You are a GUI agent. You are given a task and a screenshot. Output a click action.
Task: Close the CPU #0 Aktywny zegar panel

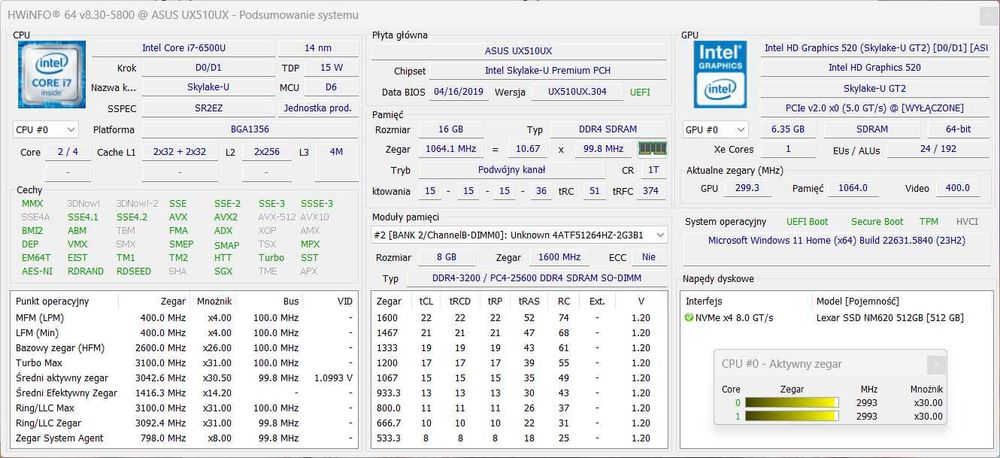click(936, 364)
